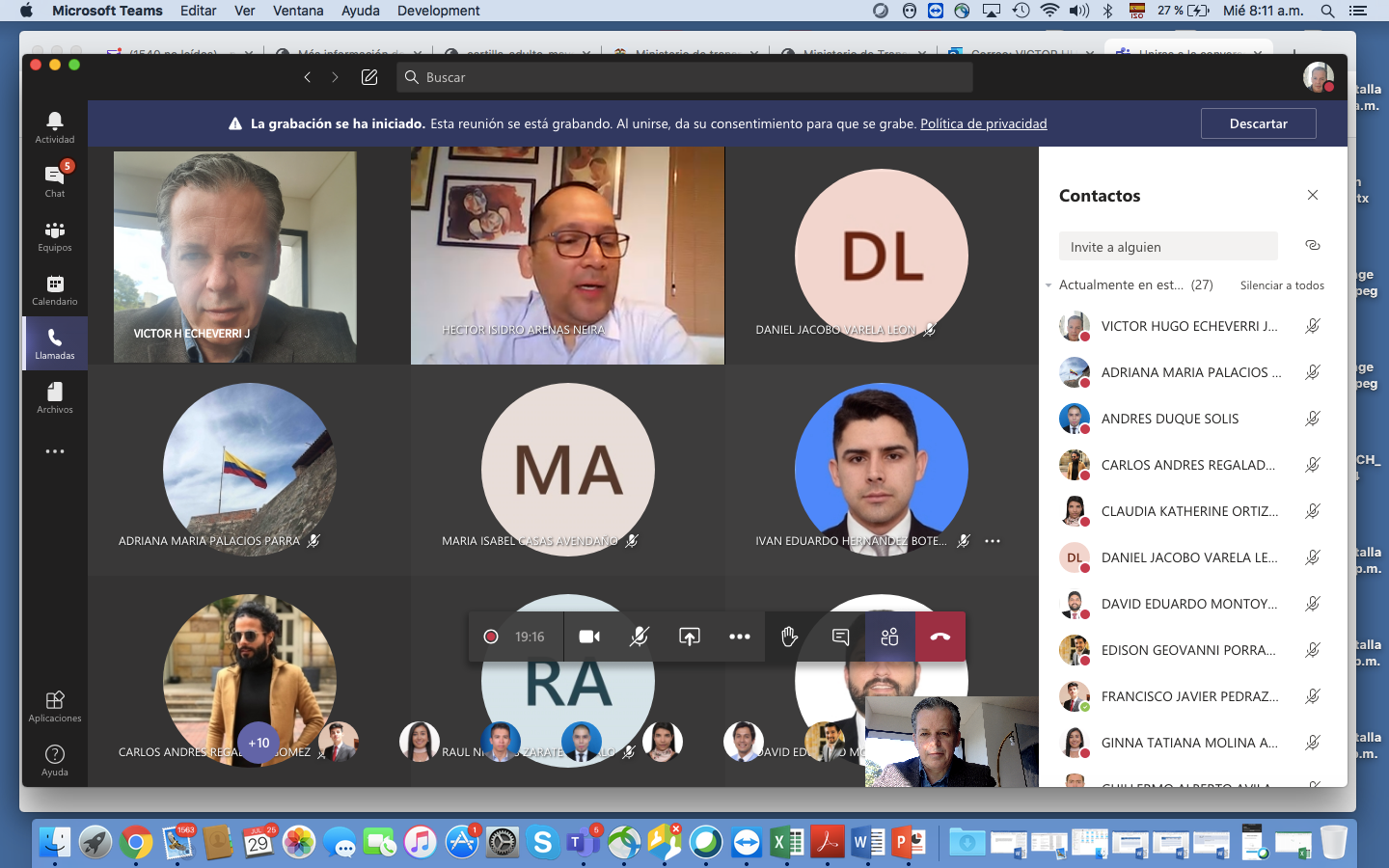This screenshot has width=1389, height=868.
Task: Open the Calendario section
Action: coord(55,289)
